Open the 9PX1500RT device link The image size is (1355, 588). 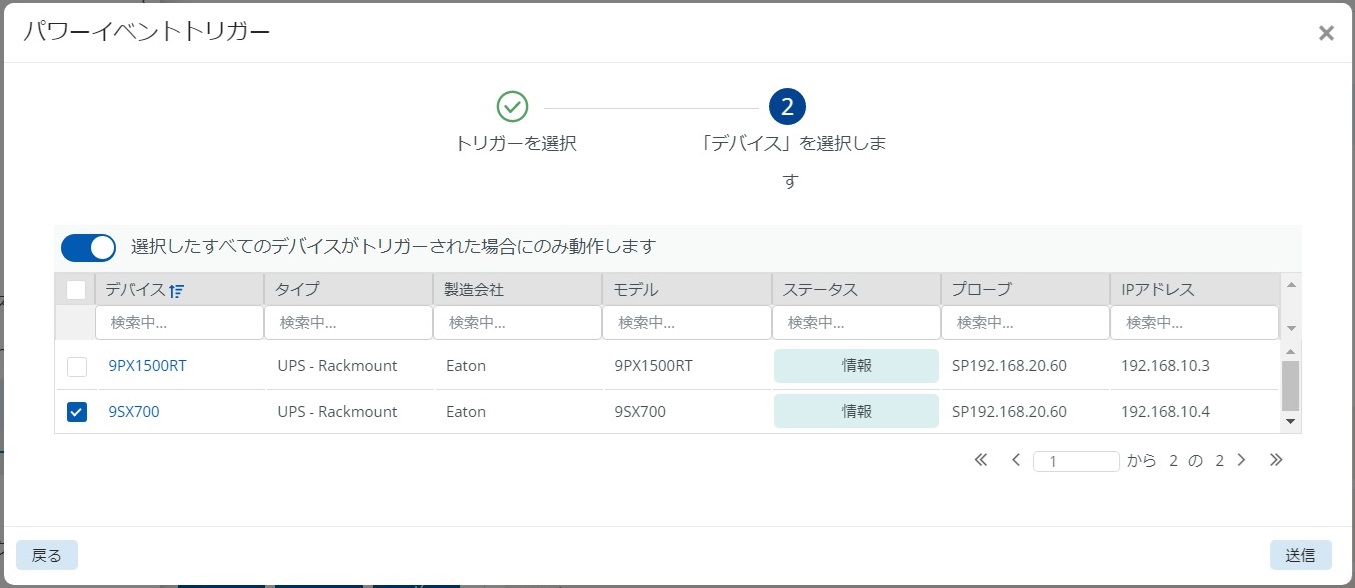tap(147, 366)
